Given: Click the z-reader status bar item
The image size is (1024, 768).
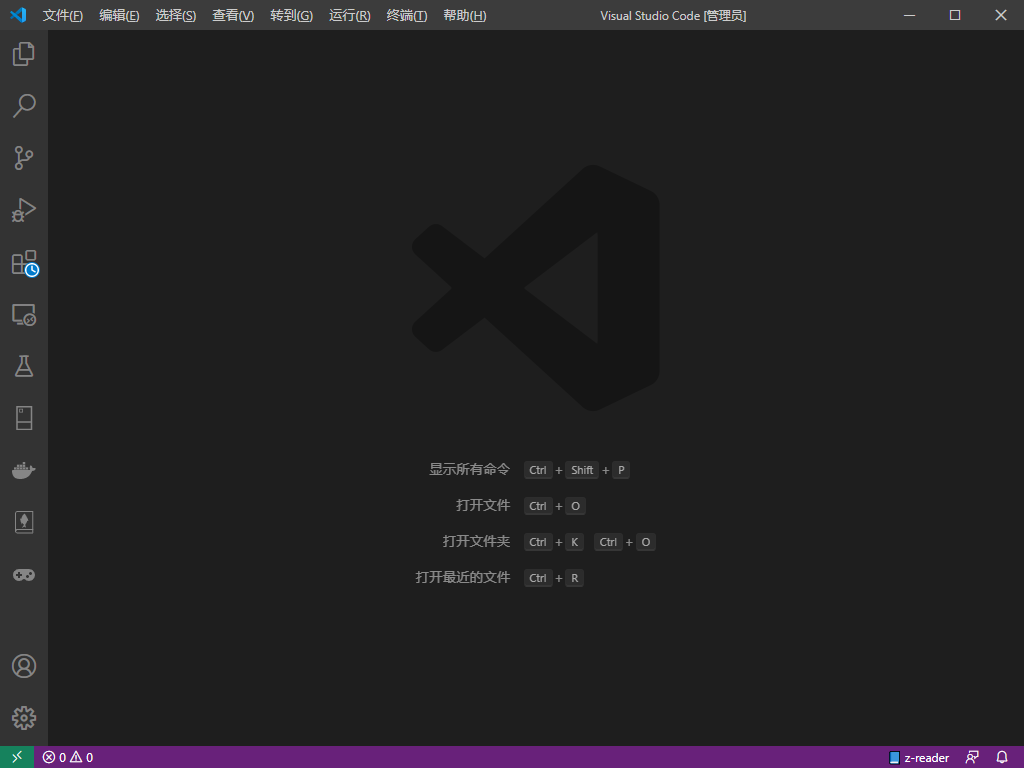Looking at the screenshot, I should coord(919,758).
